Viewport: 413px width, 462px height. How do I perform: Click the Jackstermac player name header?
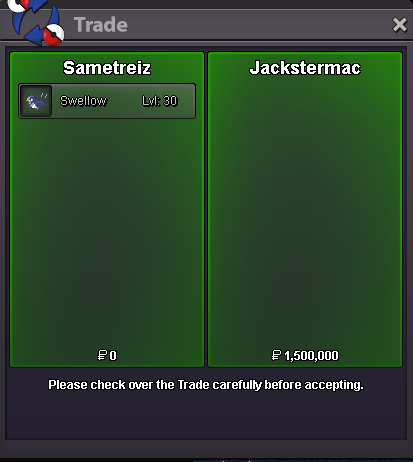305,68
